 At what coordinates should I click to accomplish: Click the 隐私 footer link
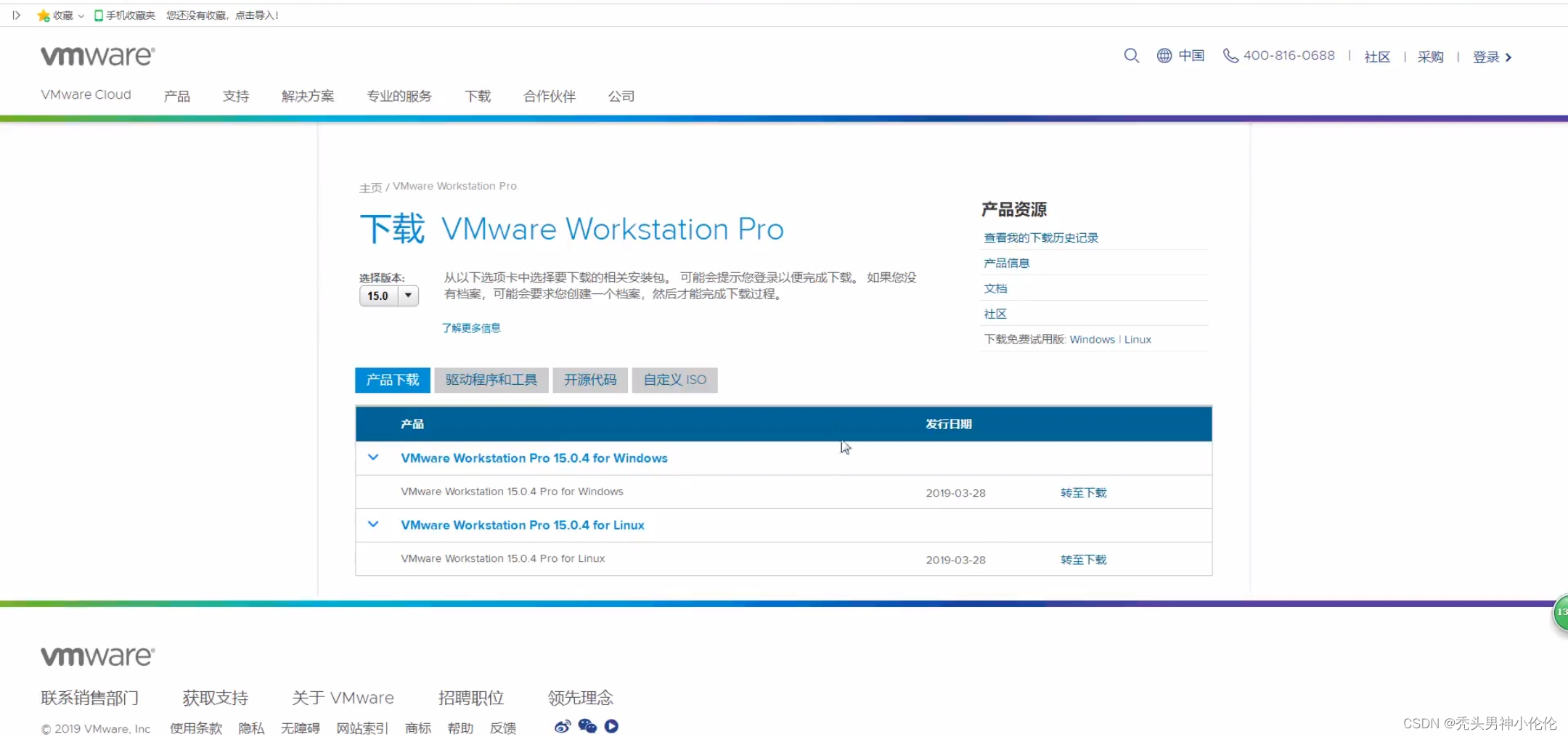coord(251,728)
